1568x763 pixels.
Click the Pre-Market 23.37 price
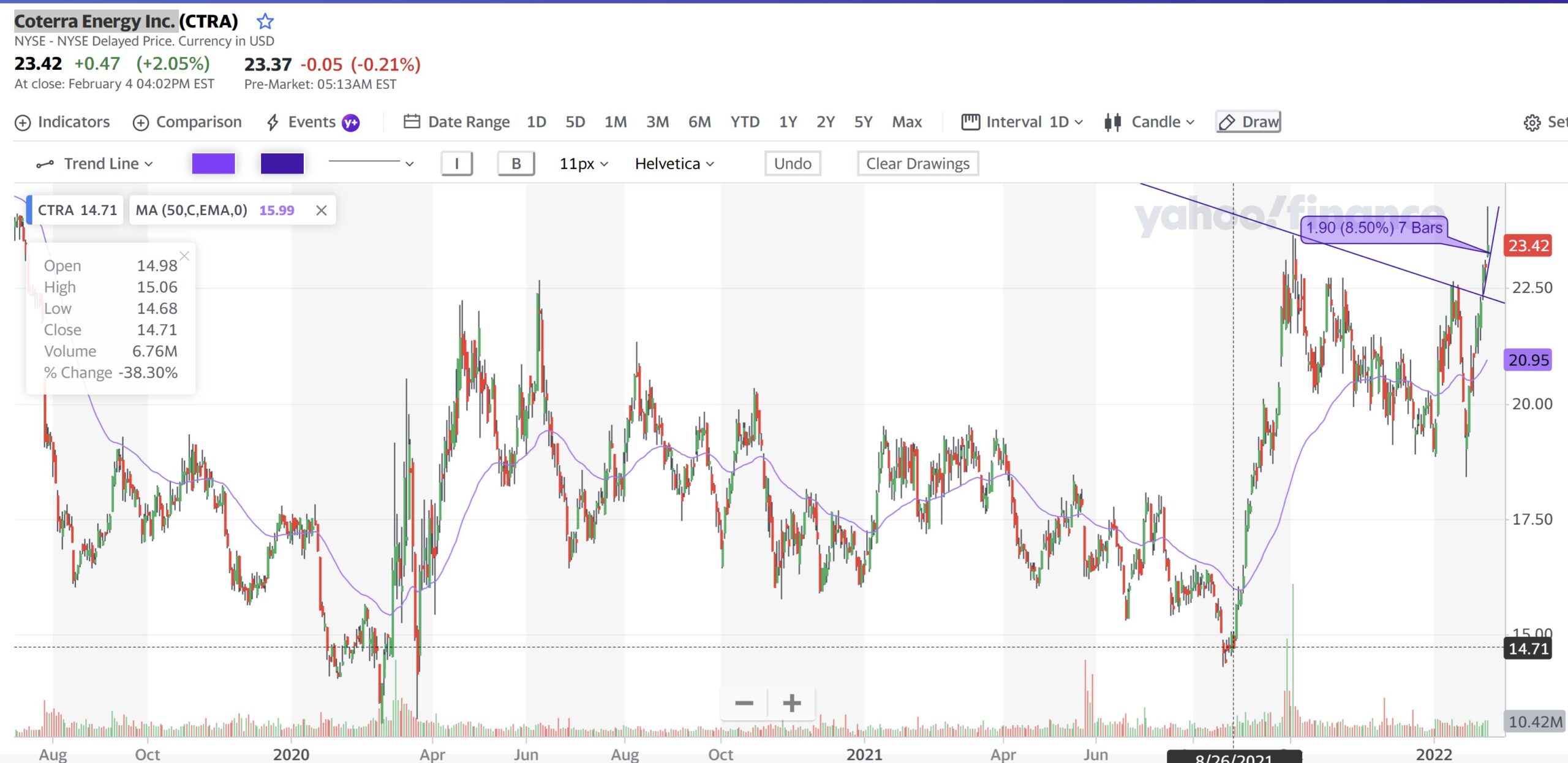268,64
